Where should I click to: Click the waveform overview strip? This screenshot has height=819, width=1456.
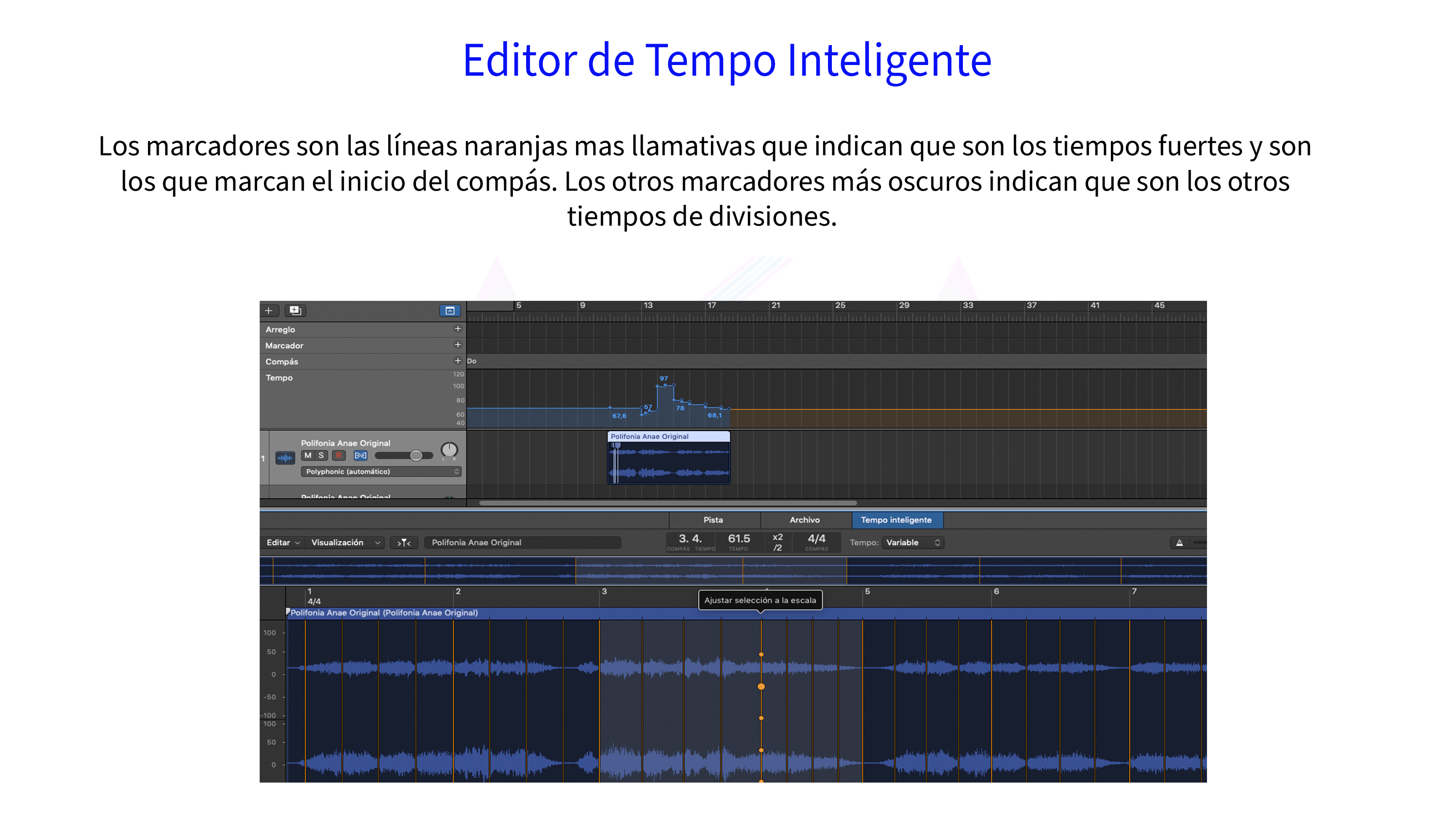click(732, 571)
